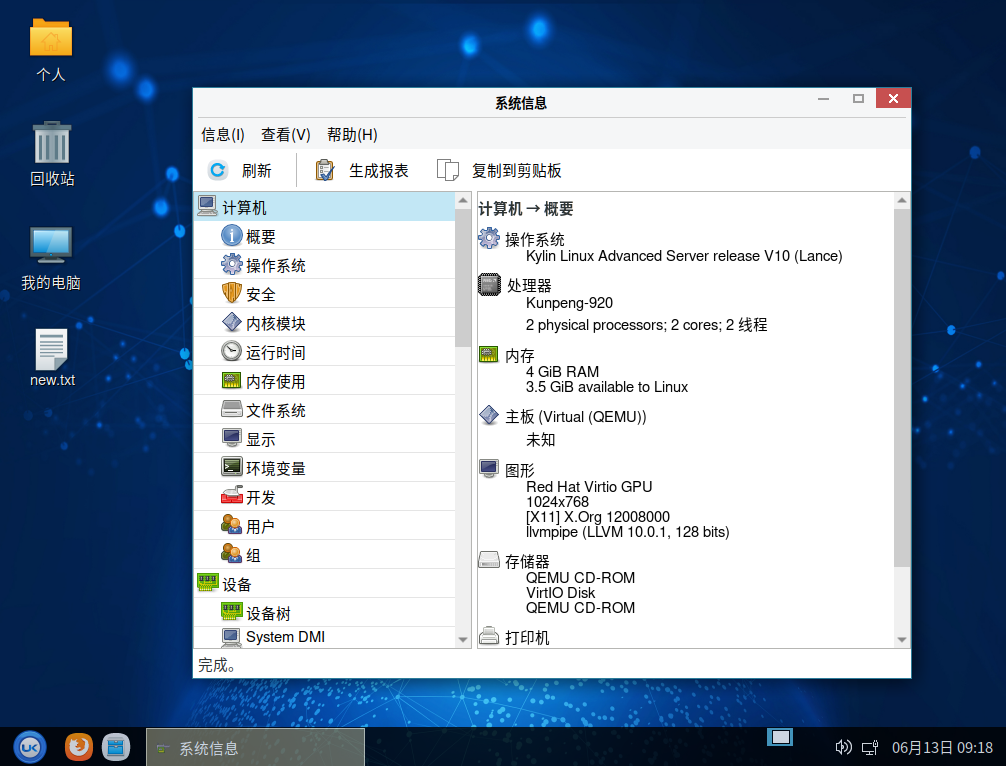Select new.txt file on desktop
Viewport: 1006px width, 766px height.
pyautogui.click(x=52, y=358)
